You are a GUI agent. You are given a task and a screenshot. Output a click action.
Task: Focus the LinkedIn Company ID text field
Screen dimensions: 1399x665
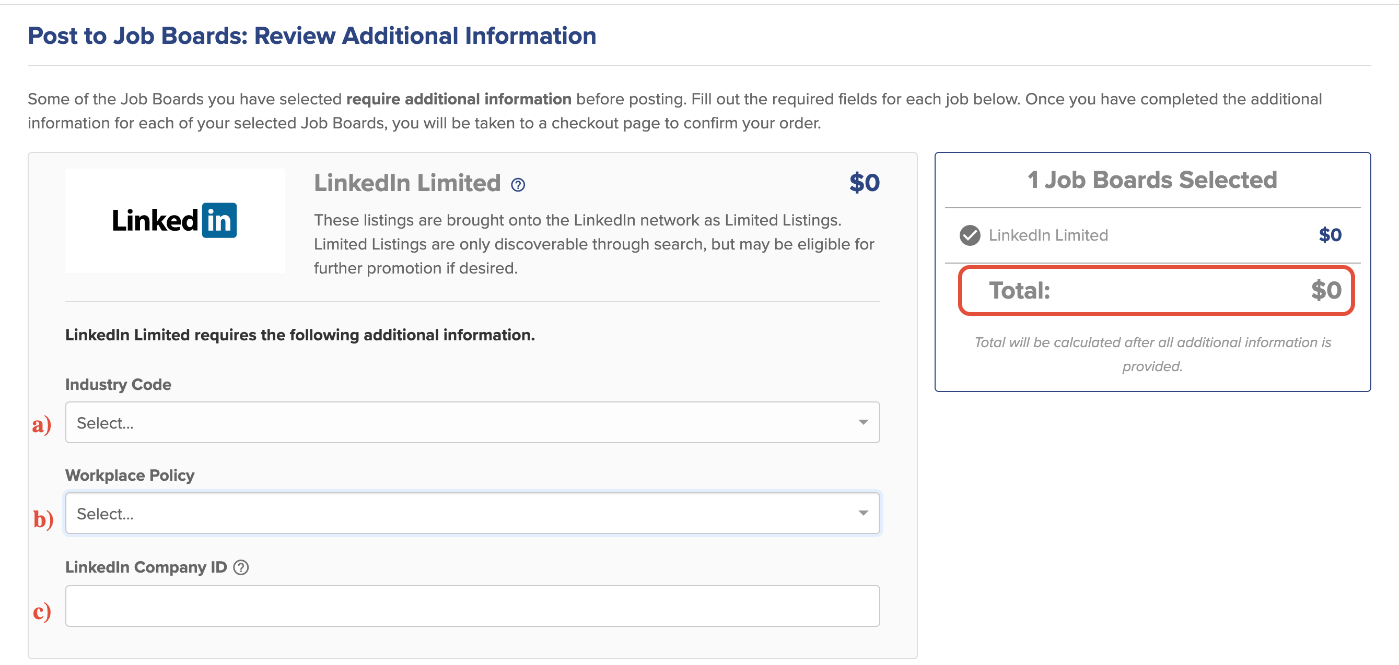pos(472,606)
